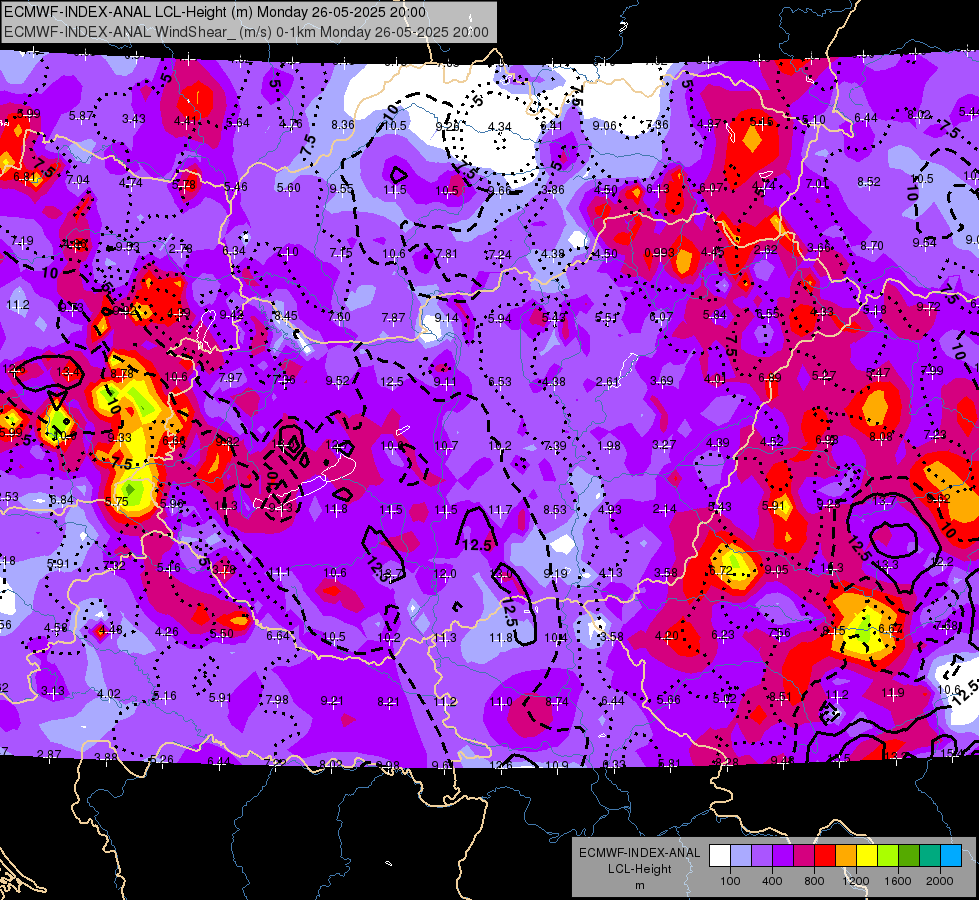Screen dimensions: 979x900
Task: Click the wind shear value 4.26
Action: click(167, 631)
